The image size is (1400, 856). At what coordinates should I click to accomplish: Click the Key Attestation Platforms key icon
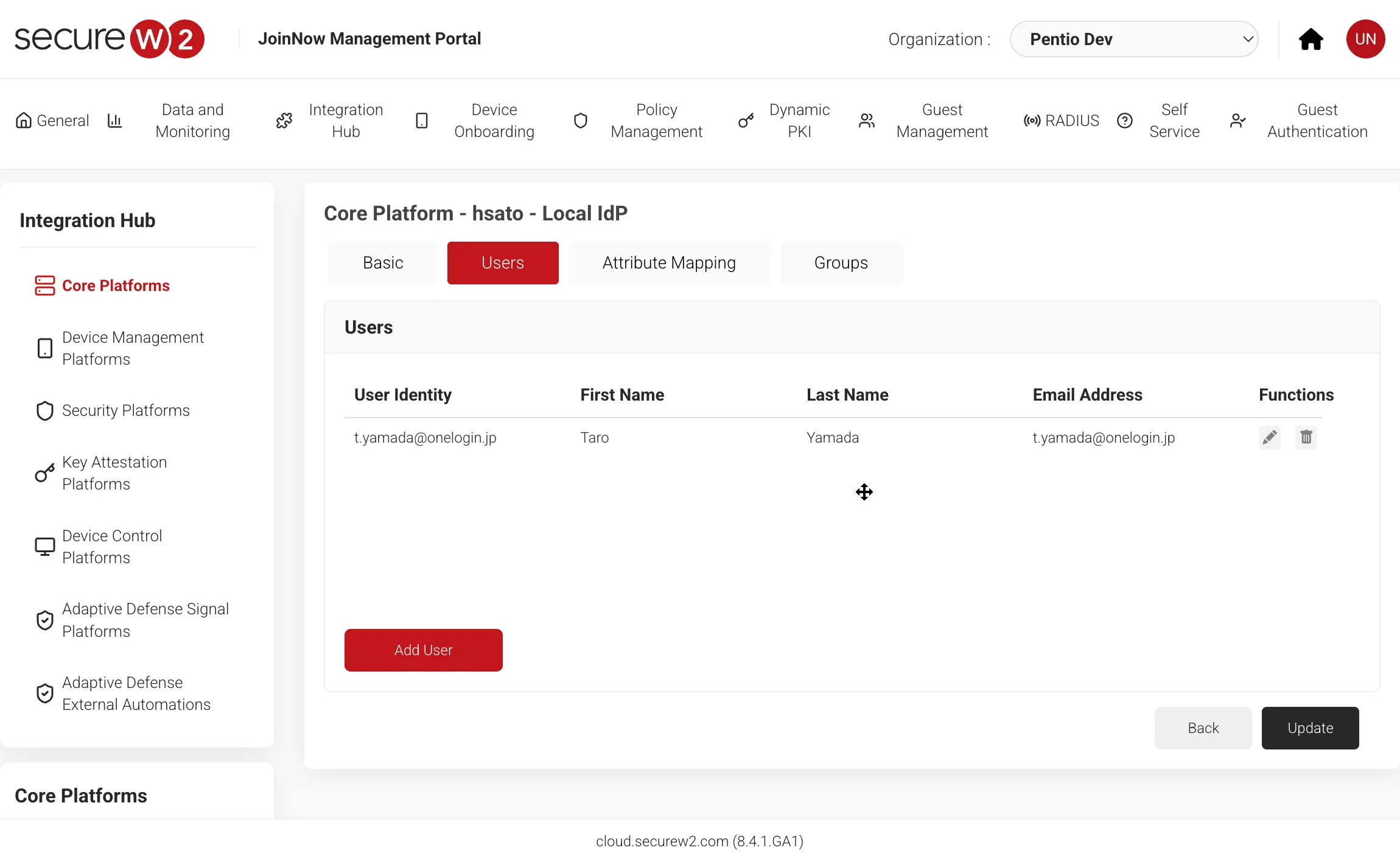point(44,473)
